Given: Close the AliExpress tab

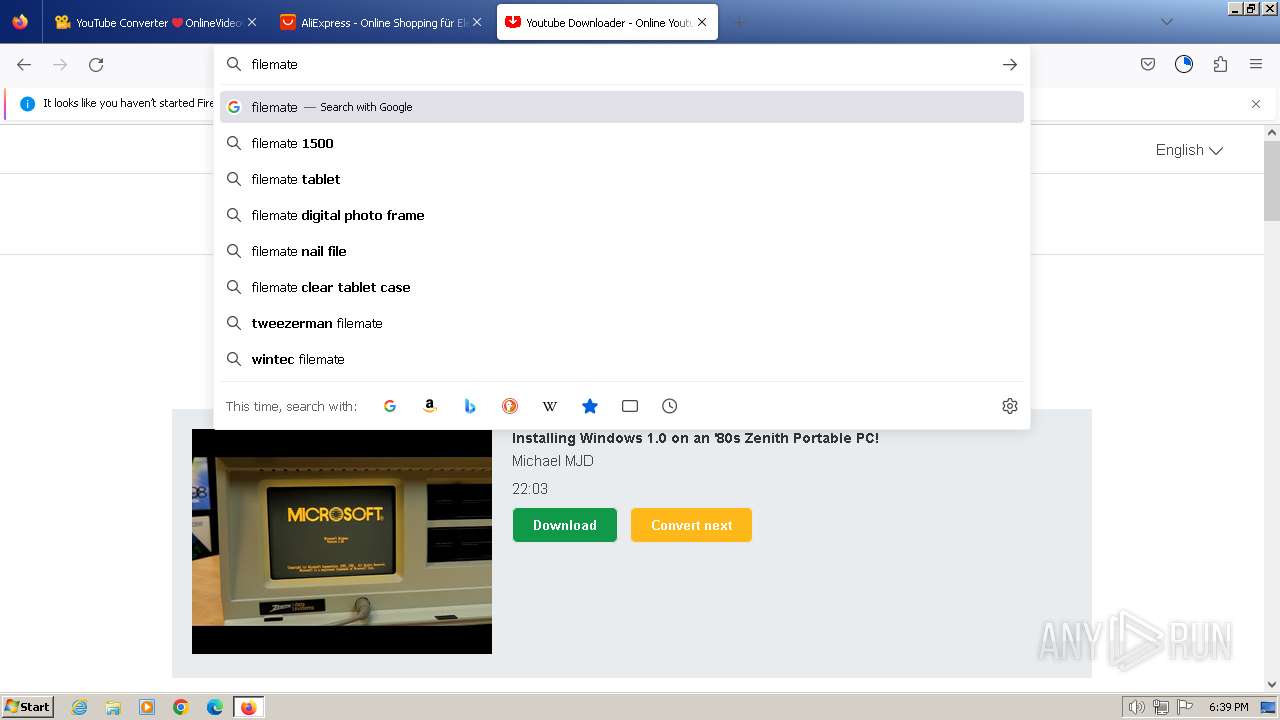Looking at the screenshot, I should 477,22.
